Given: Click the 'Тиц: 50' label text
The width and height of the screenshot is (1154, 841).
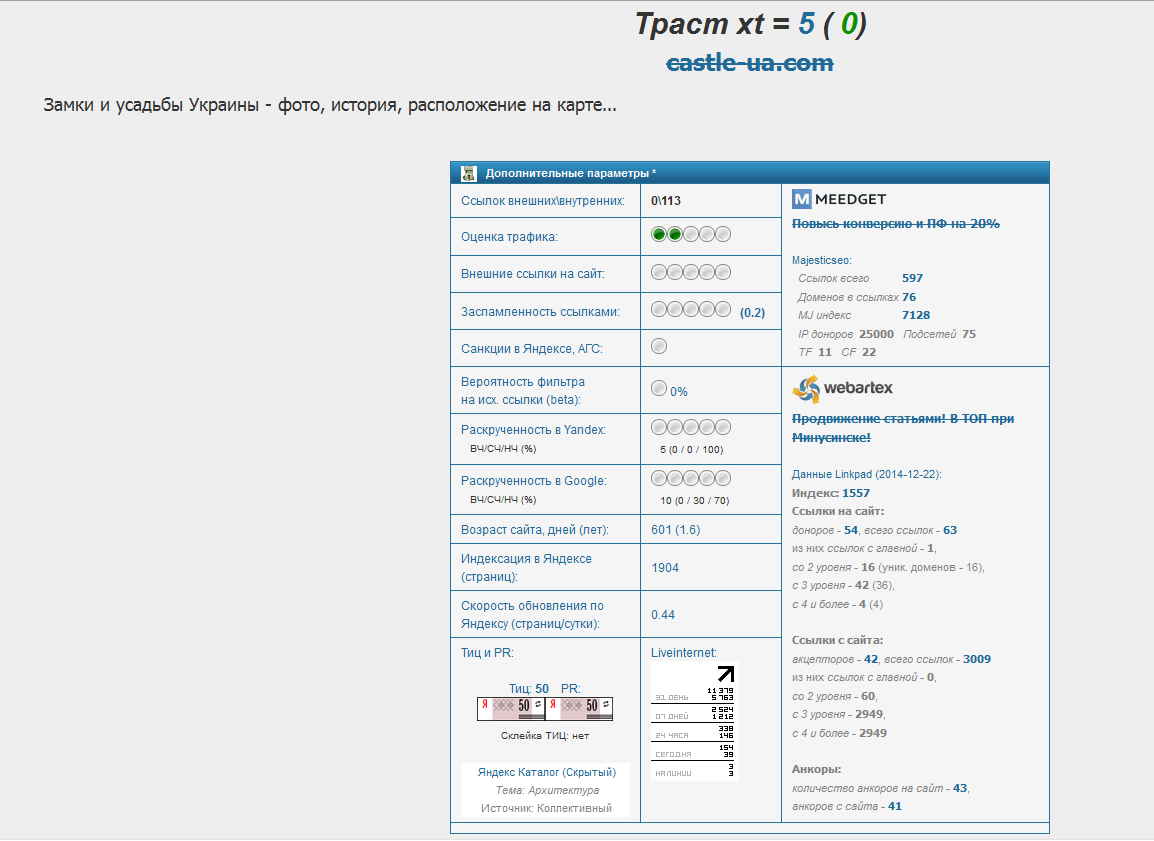Looking at the screenshot, I should tap(528, 689).
